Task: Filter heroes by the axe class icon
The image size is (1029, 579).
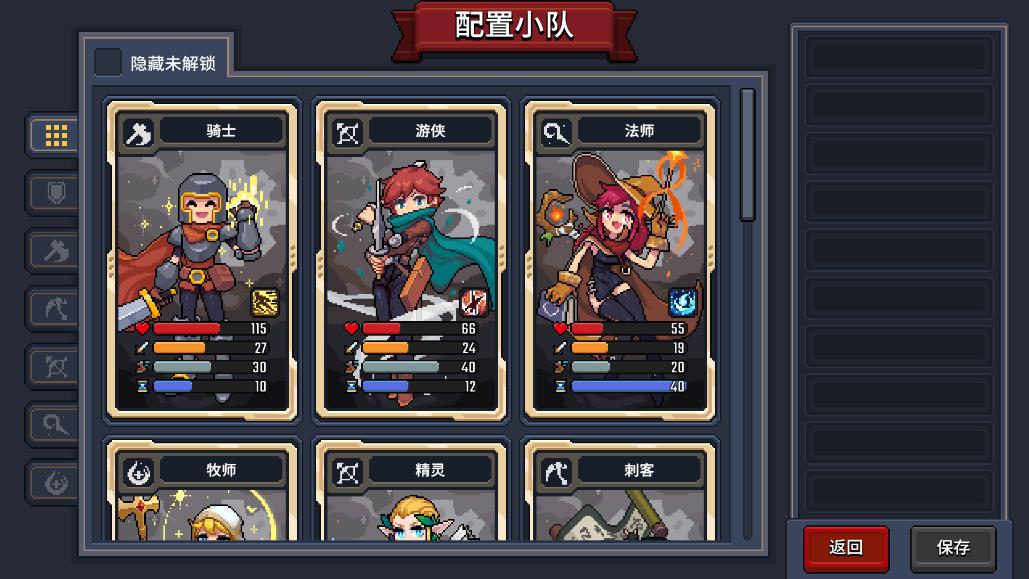Action: point(56,251)
